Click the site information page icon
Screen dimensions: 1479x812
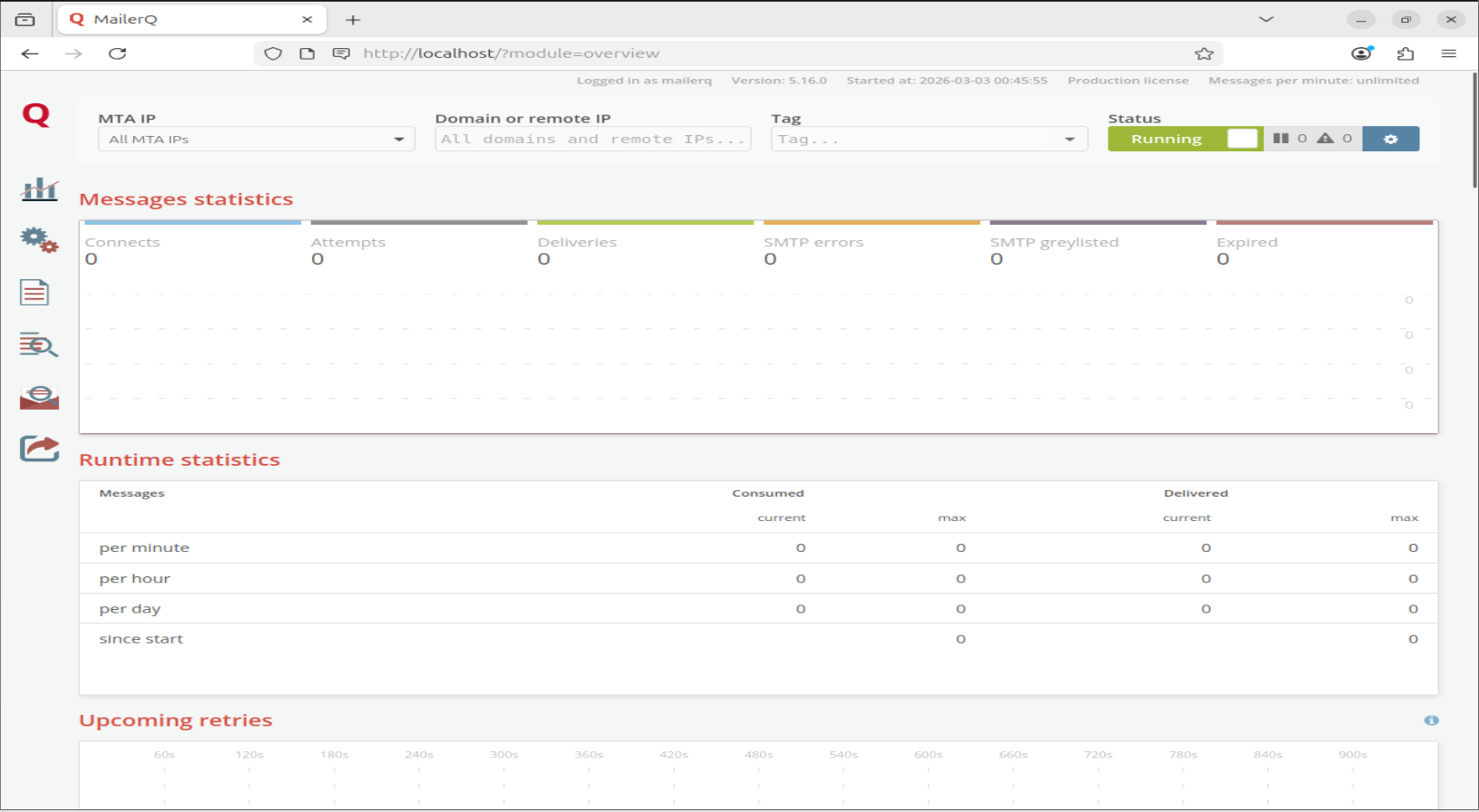[x=307, y=53]
